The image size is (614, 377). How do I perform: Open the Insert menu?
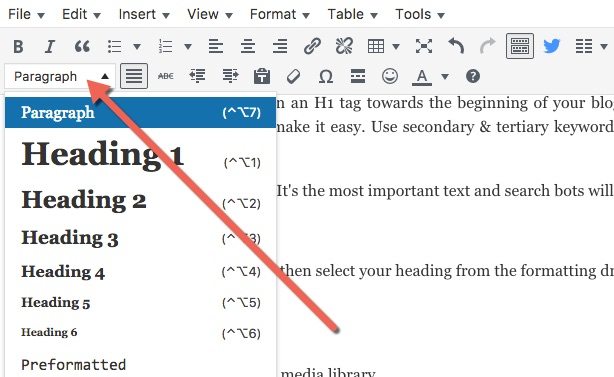tap(144, 14)
